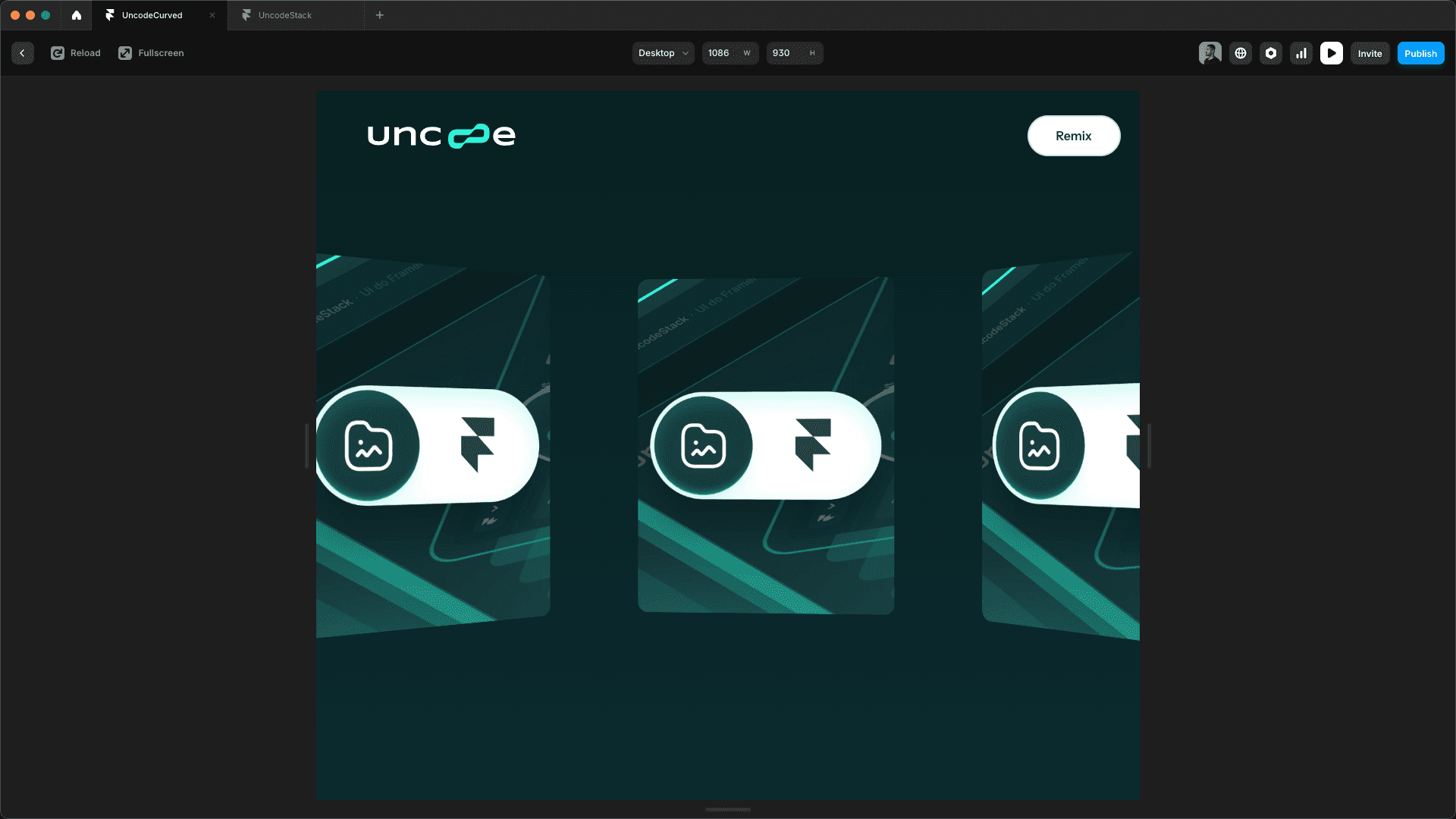Image resolution: width=1456 pixels, height=819 pixels.
Task: Open the globe localization settings
Action: (x=1241, y=53)
